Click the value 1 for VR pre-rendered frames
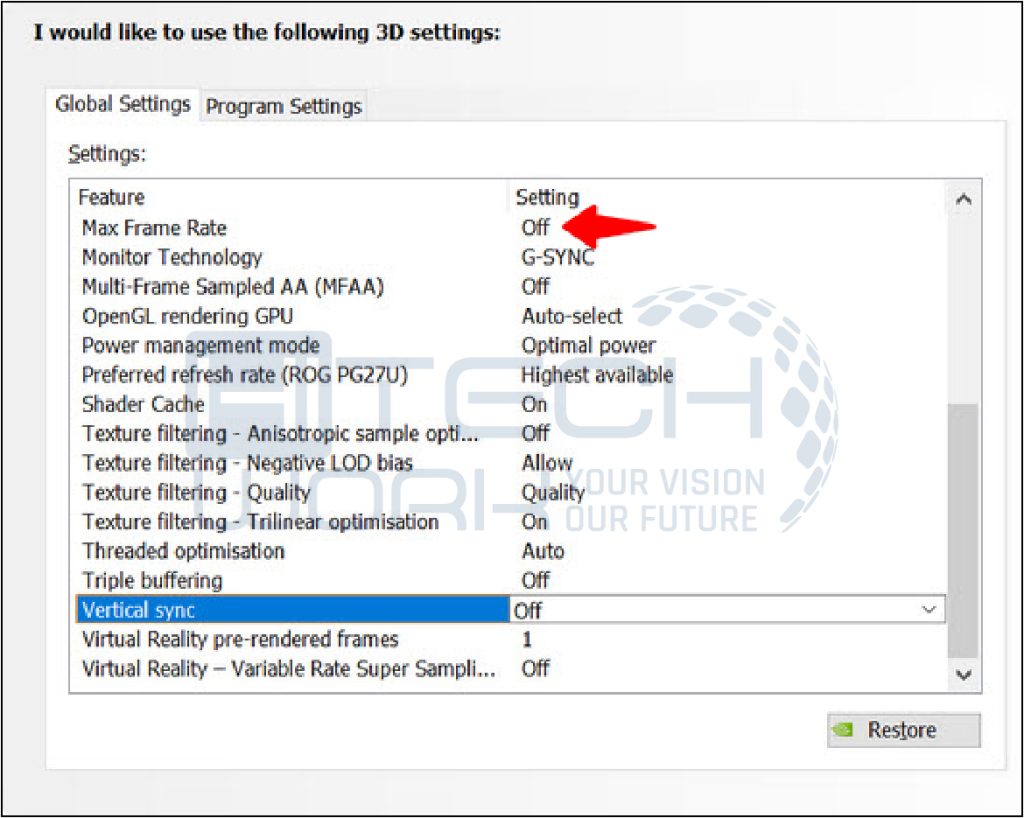Image resolution: width=1024 pixels, height=818 pixels. point(526,639)
